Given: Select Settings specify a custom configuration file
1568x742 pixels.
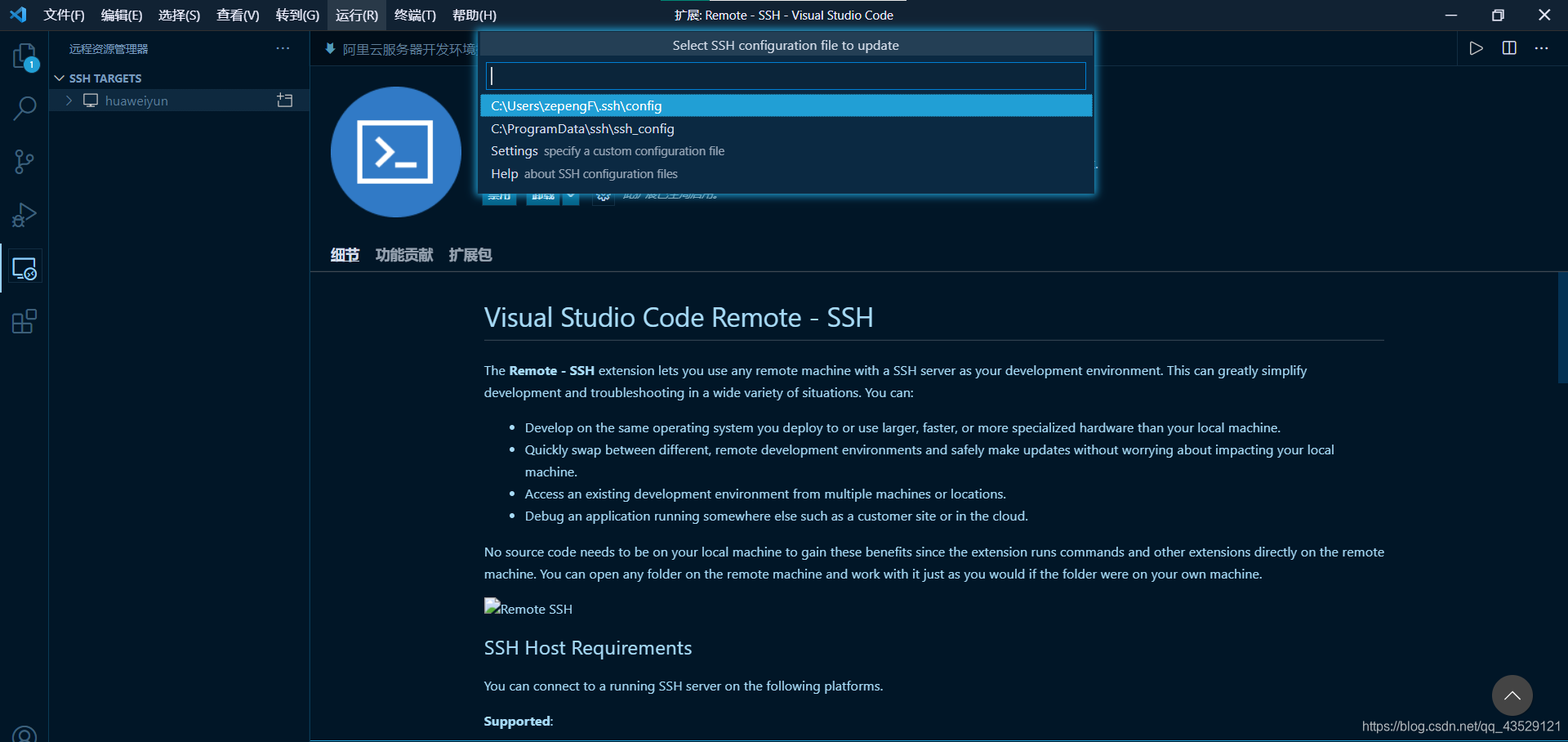Looking at the screenshot, I should 786,151.
